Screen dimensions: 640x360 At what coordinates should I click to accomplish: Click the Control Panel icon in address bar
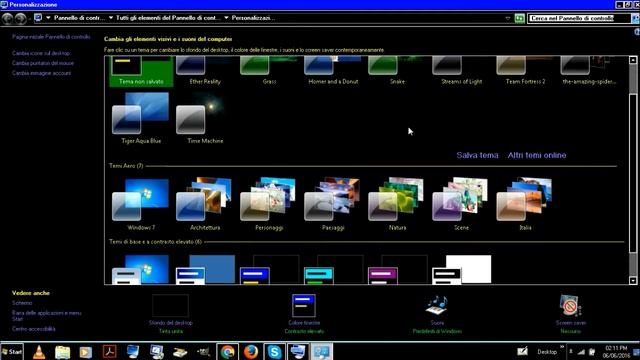[x=38, y=18]
